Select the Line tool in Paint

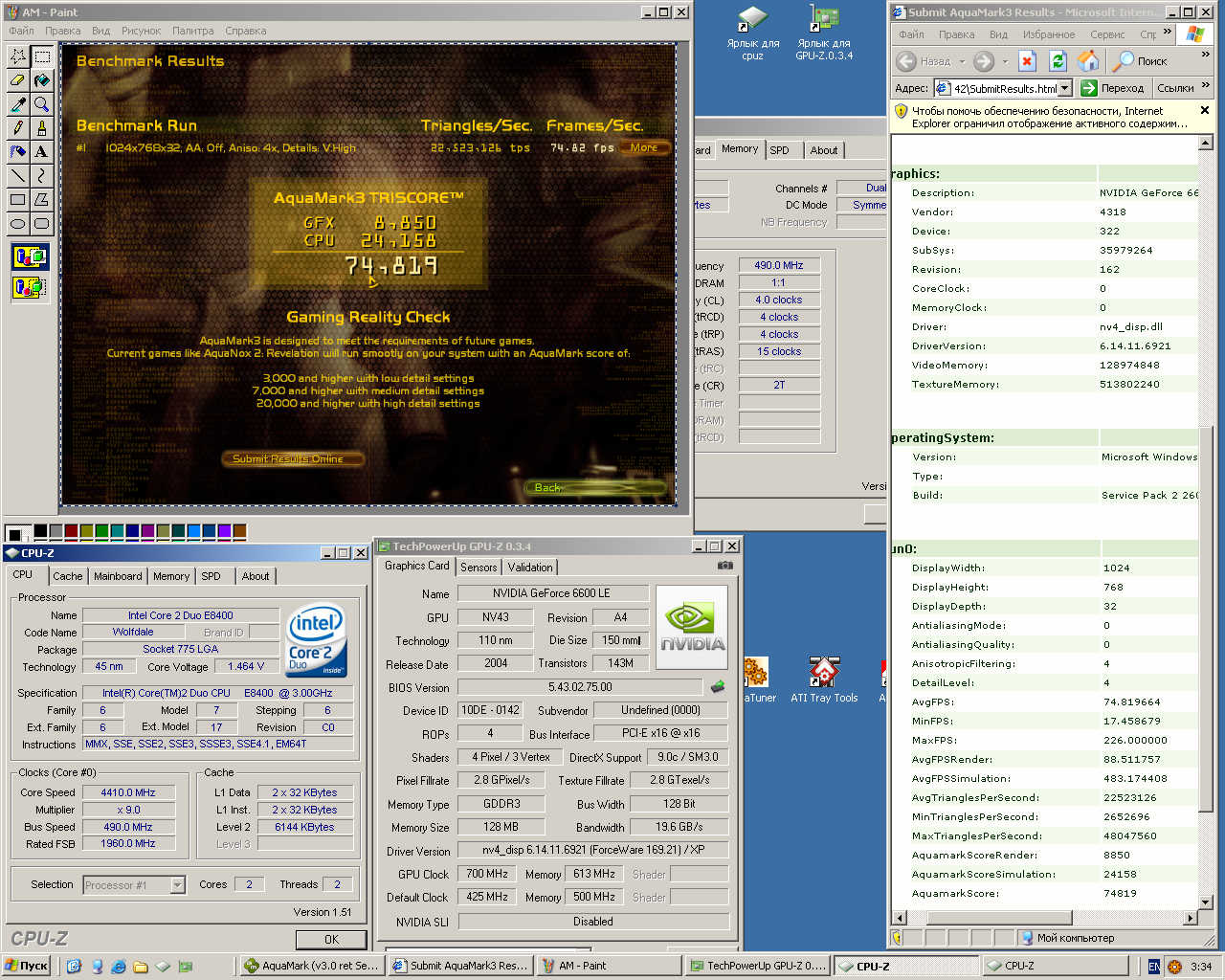click(x=17, y=176)
